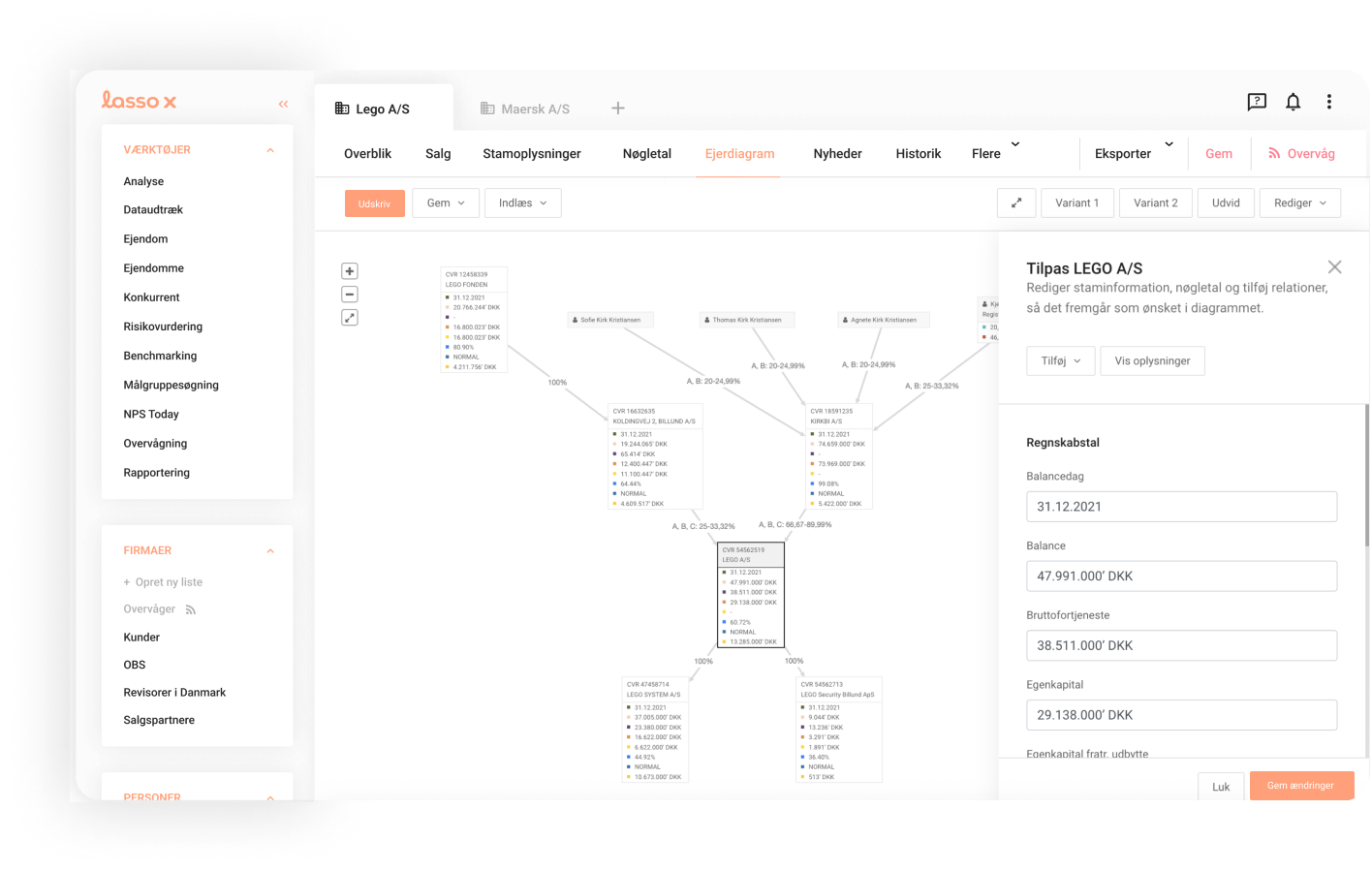Select the KOLDINGVEJ 2, BILLUND A/S node
The image size is (1372, 872).
[x=655, y=456]
